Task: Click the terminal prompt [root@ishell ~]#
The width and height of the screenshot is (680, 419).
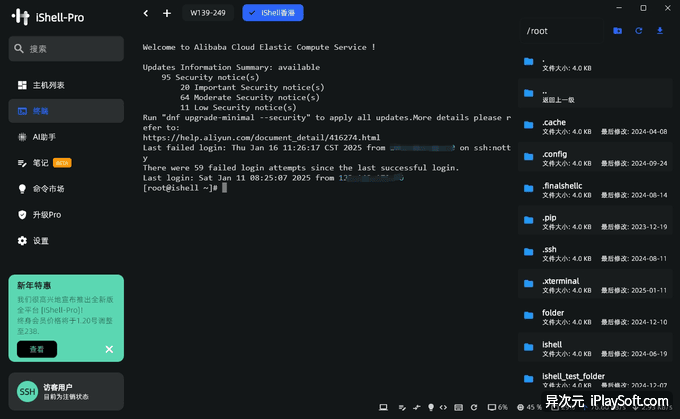Action: click(x=180, y=188)
